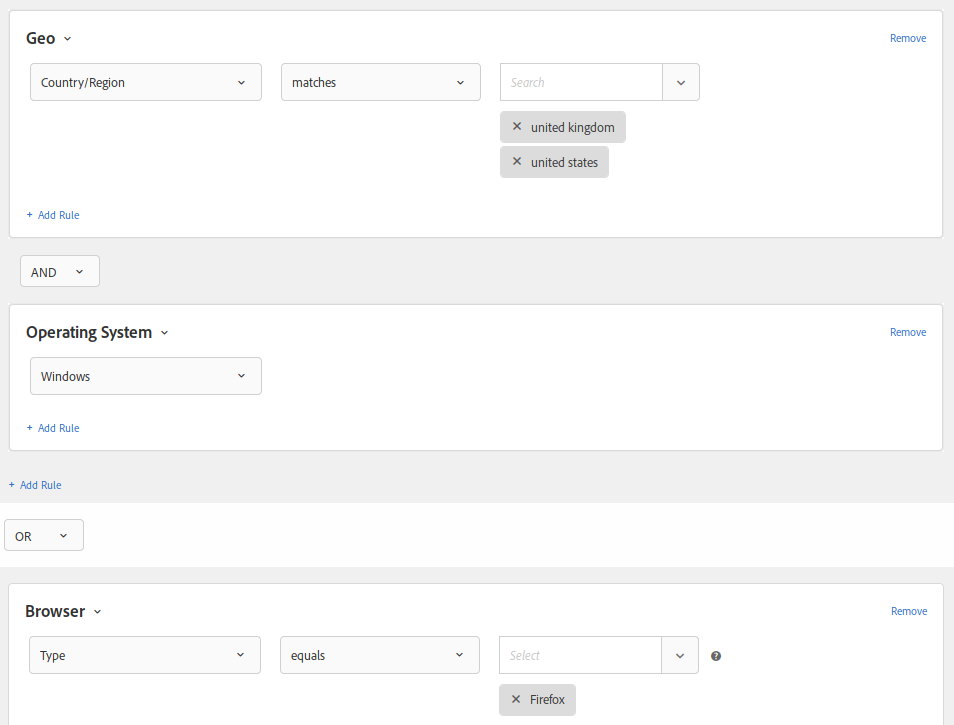Viewport: 954px width, 725px height.
Task: Expand the Browser category chevron
Action: (x=97, y=612)
